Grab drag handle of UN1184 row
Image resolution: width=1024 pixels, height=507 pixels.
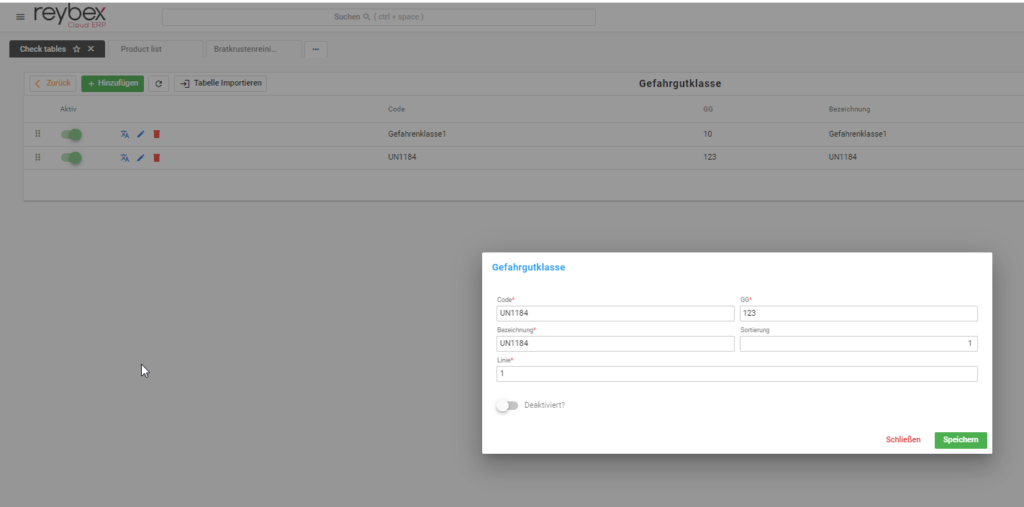coord(37,157)
